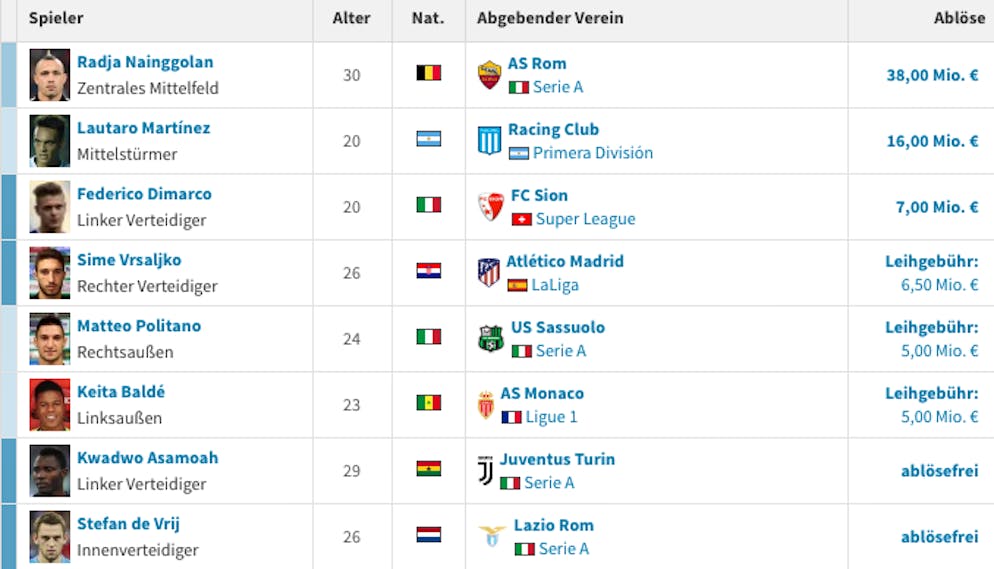Open Radja Nainggolan's player photo
Viewport: 994px width, 569px height.
[49, 75]
